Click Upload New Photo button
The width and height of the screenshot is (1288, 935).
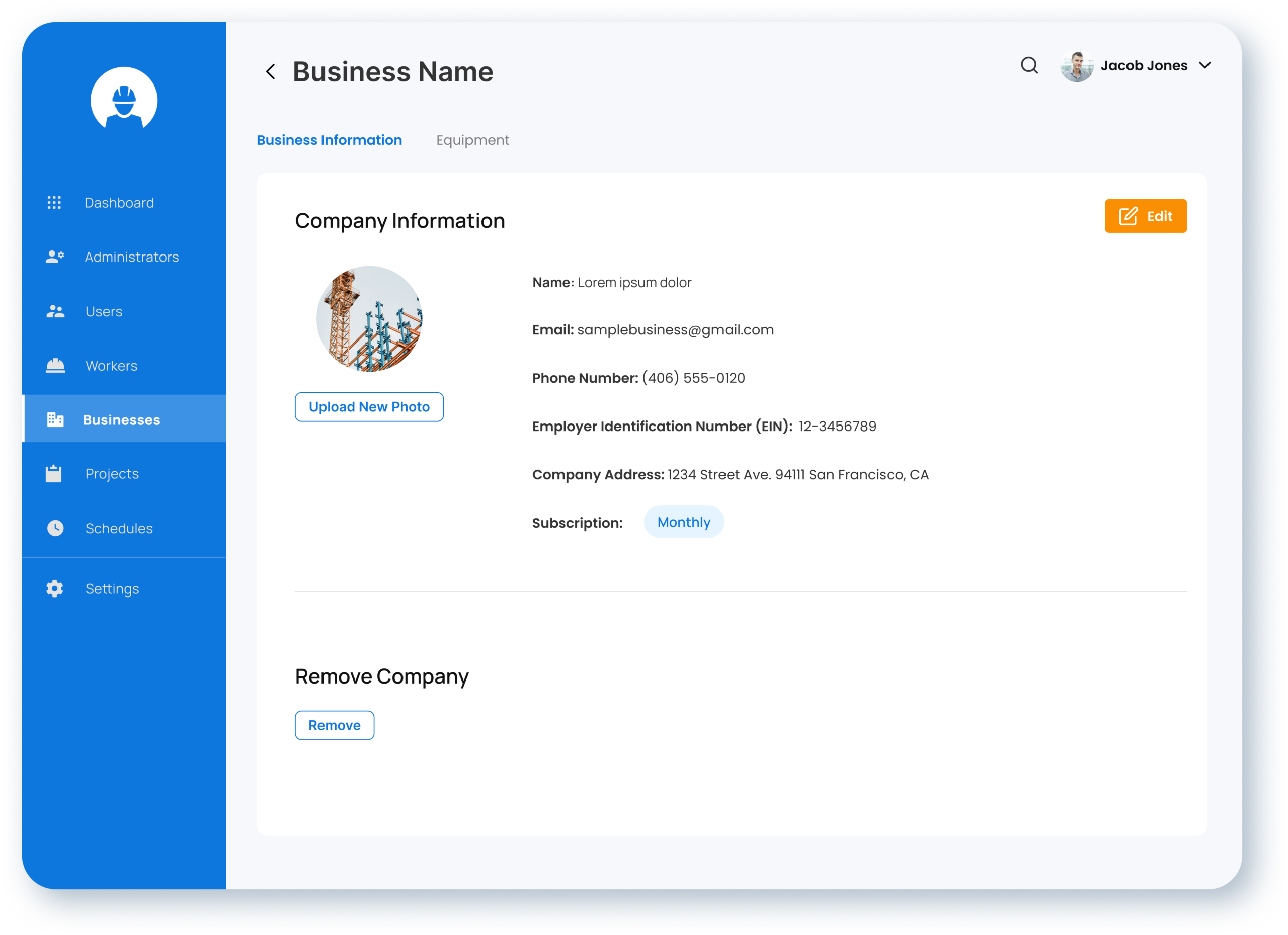coord(369,407)
